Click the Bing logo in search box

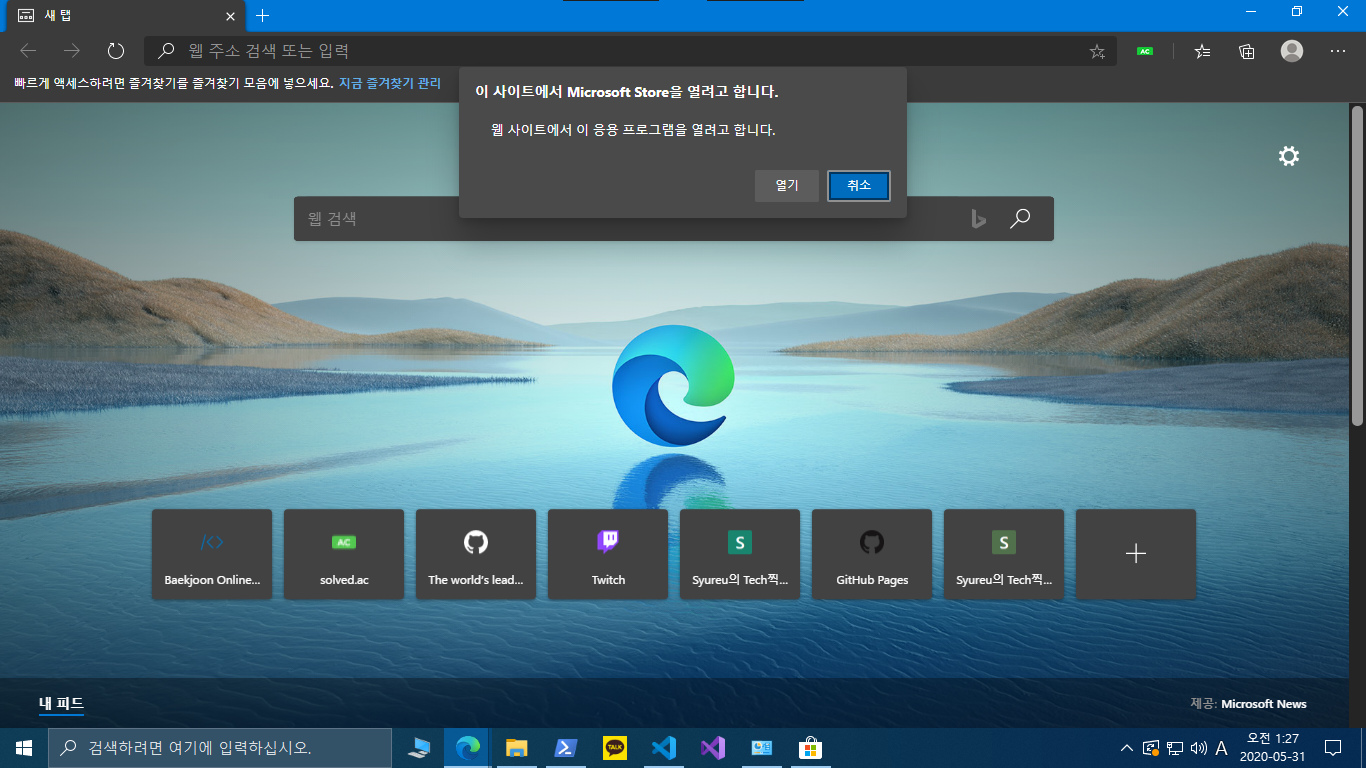pyautogui.click(x=978, y=218)
